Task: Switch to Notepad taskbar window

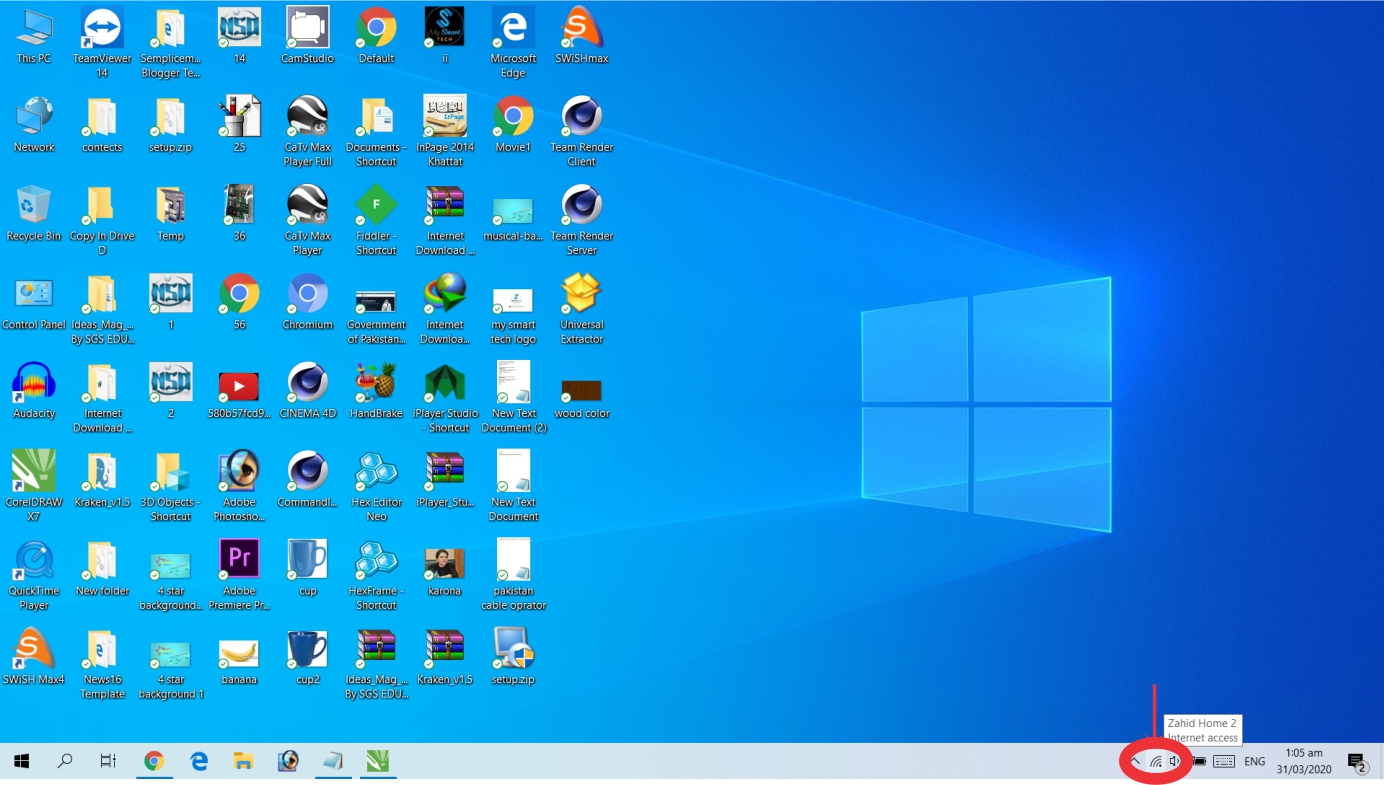Action: [x=332, y=761]
